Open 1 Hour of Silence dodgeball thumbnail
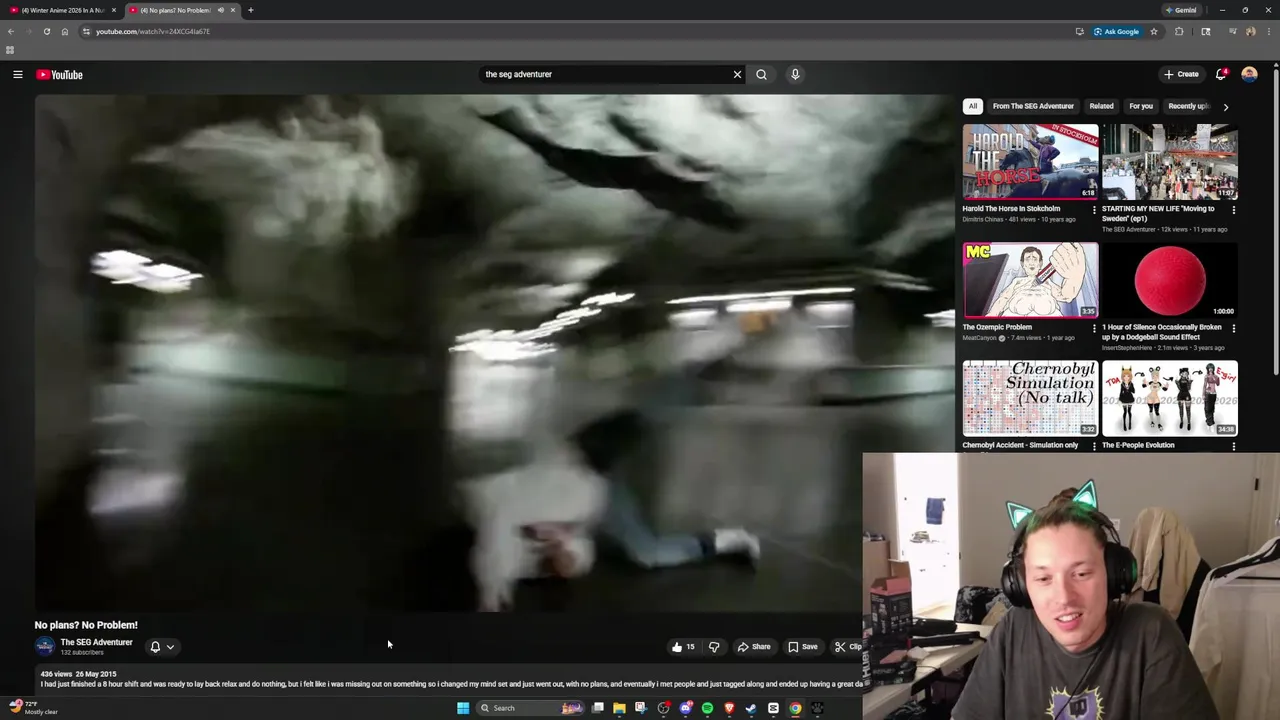 click(x=1169, y=280)
